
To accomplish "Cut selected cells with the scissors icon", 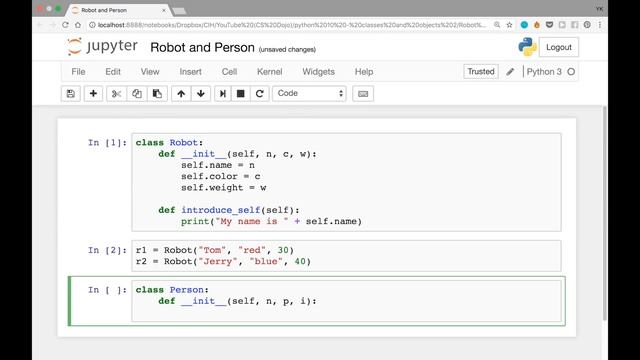I will click(117, 93).
